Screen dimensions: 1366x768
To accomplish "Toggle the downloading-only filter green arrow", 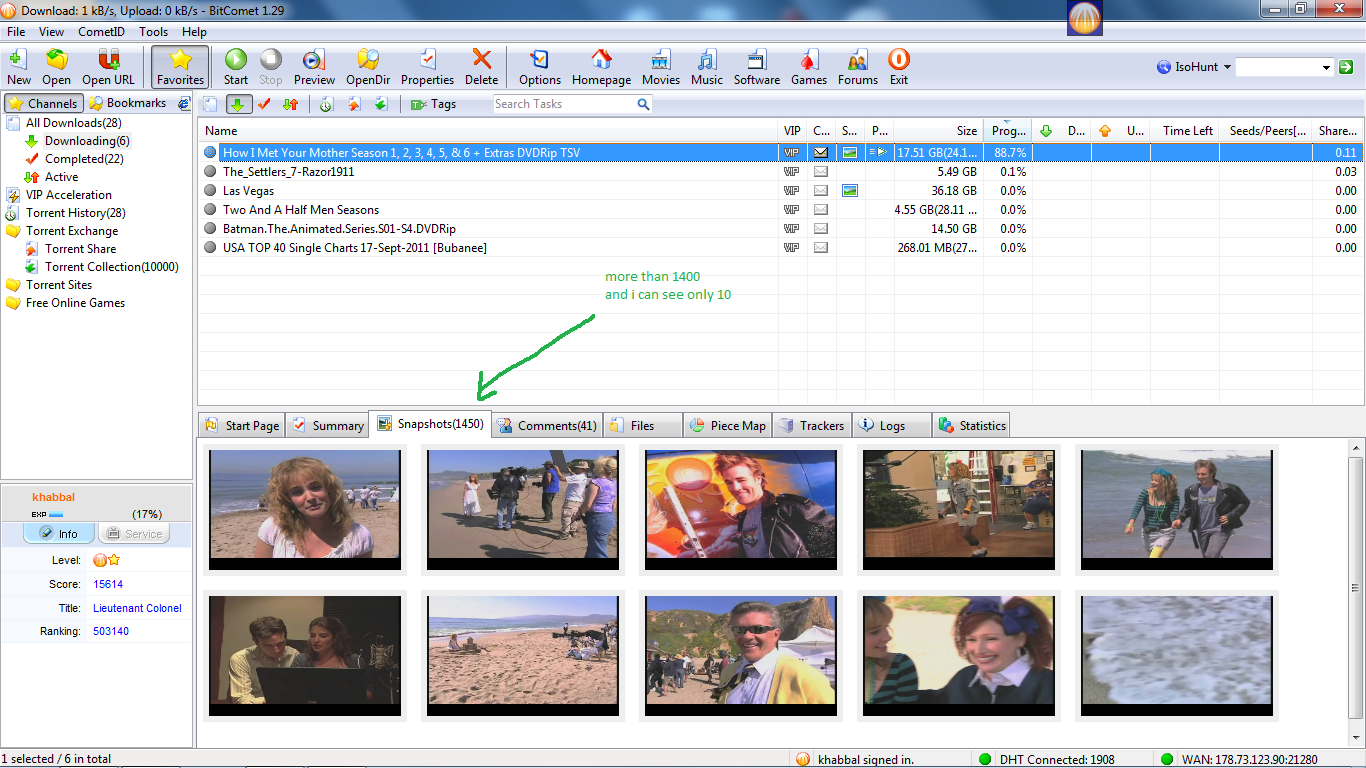I will coord(238,104).
